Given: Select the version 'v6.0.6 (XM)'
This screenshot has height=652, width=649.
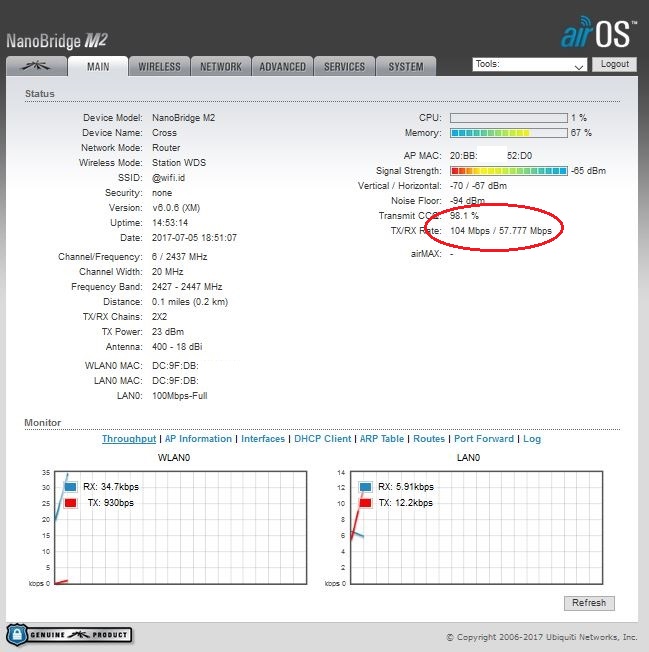Looking at the screenshot, I should pyautogui.click(x=176, y=208).
